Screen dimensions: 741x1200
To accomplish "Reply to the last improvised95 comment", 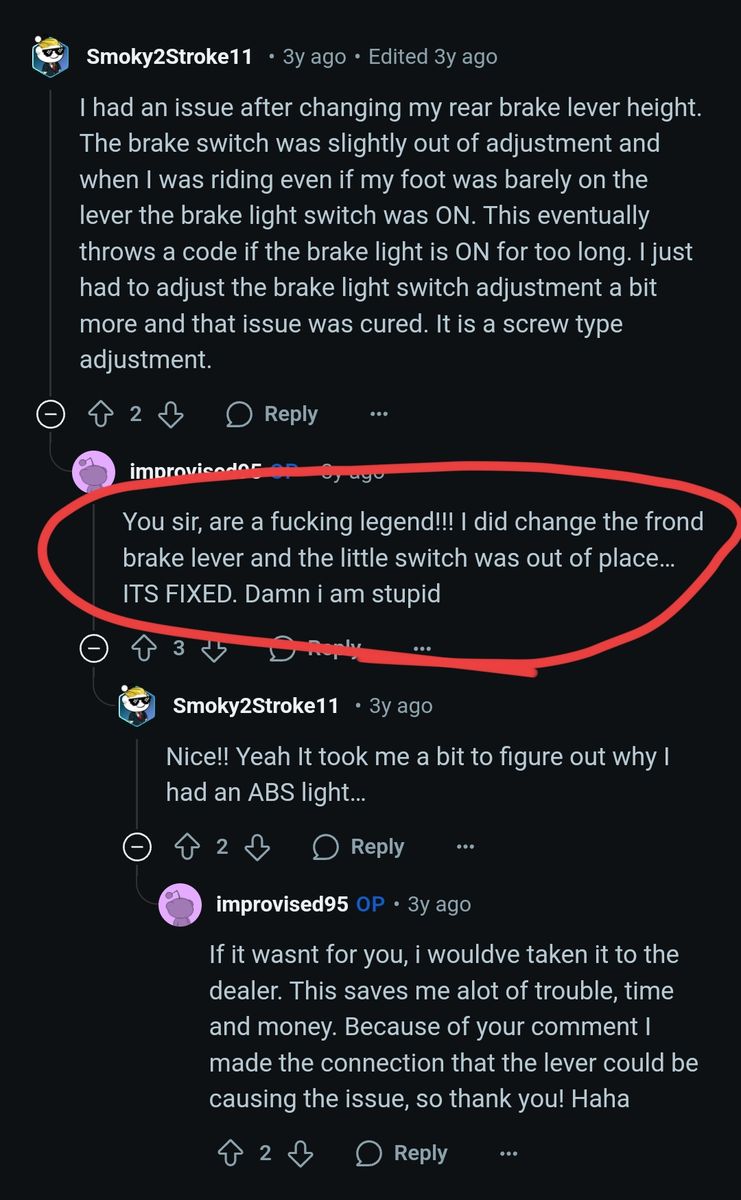I will point(401,1153).
